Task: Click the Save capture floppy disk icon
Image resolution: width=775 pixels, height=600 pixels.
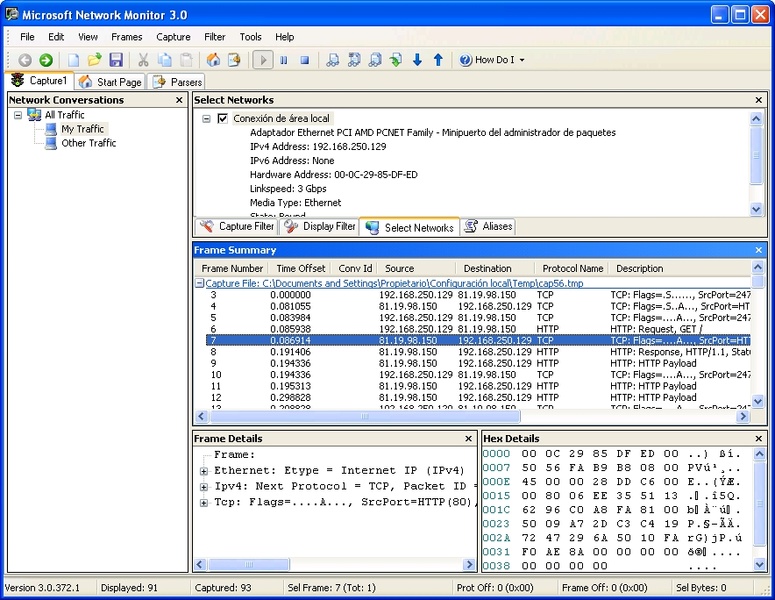Action: pos(116,60)
